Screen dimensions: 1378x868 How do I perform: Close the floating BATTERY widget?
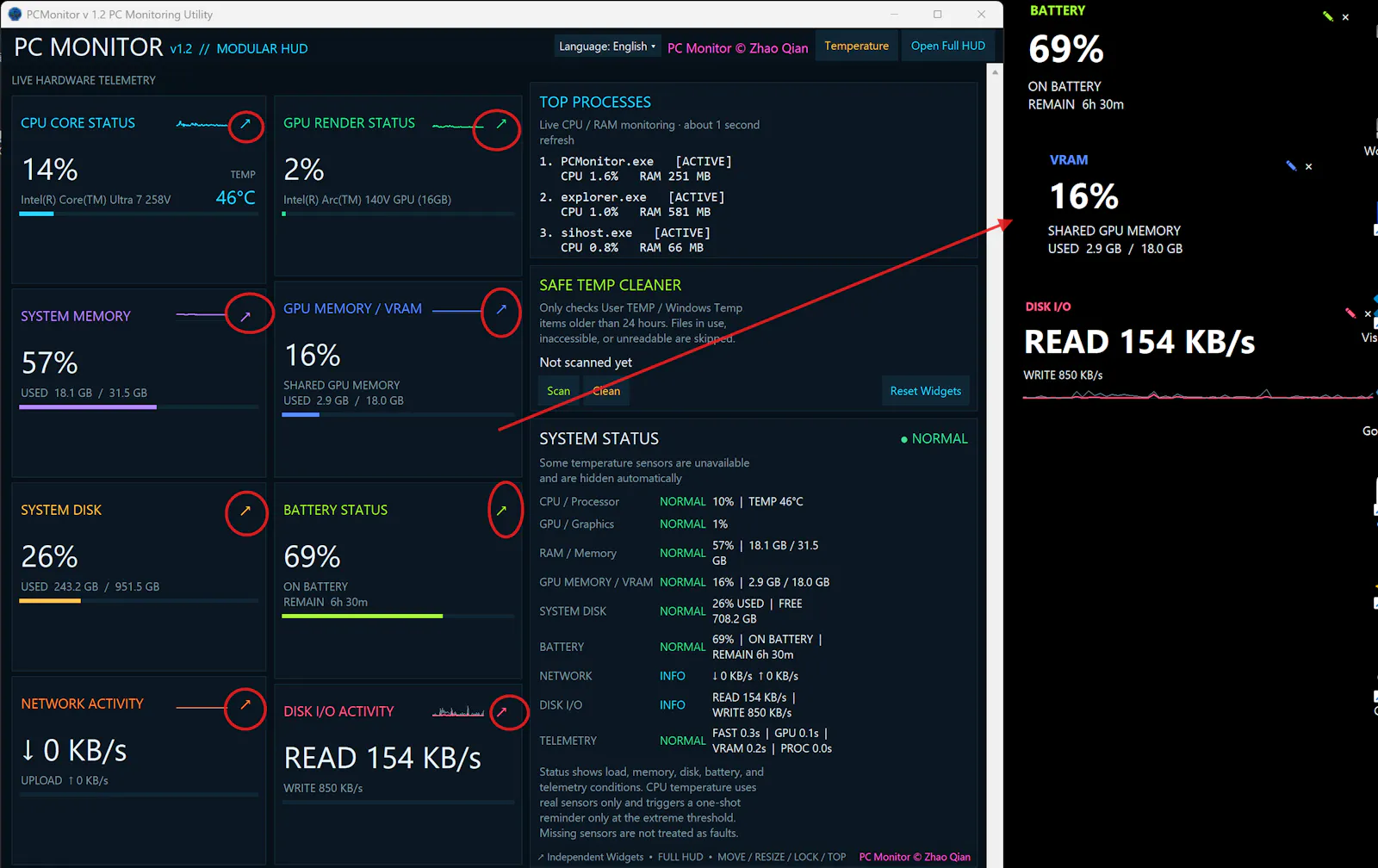(1345, 17)
